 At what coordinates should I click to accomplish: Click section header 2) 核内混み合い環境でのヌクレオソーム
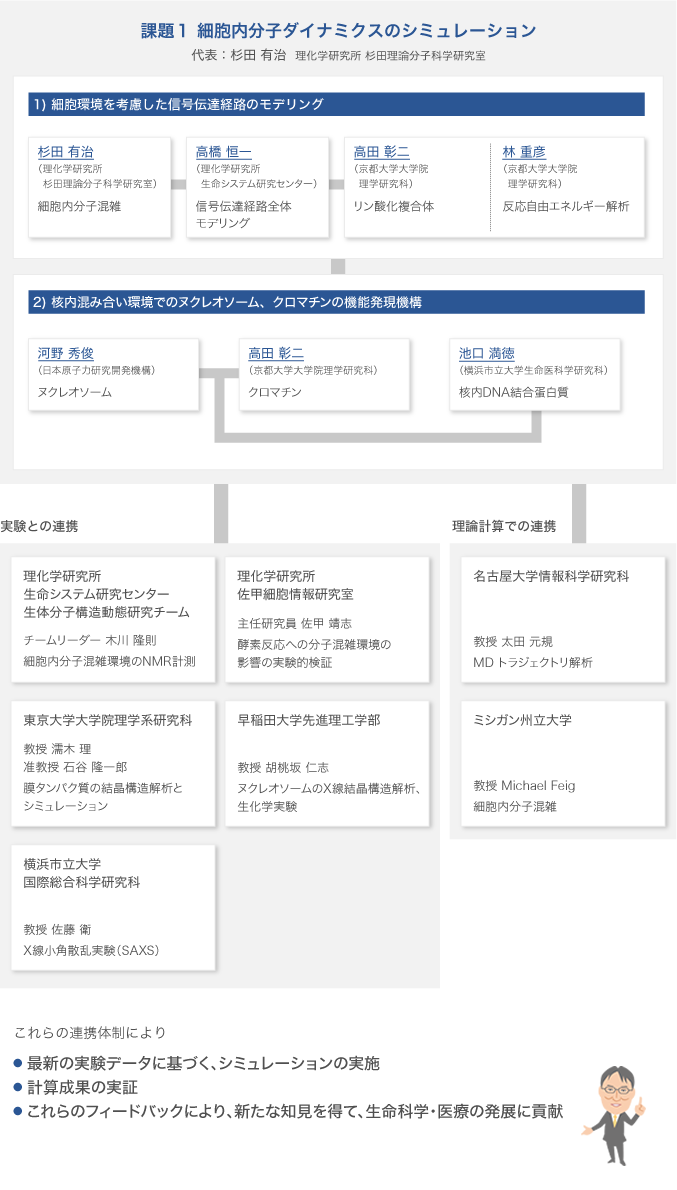337,302
